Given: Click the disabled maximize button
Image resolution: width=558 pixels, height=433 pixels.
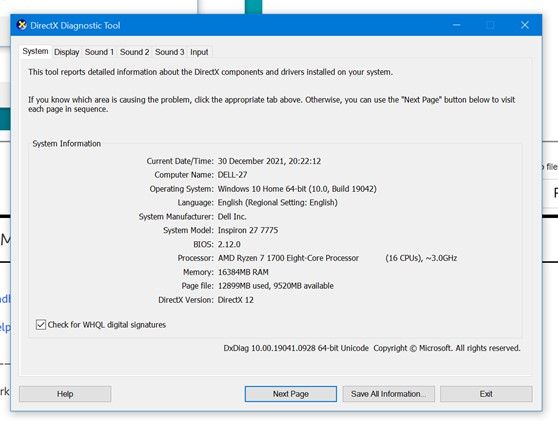Looking at the screenshot, I should [x=490, y=25].
